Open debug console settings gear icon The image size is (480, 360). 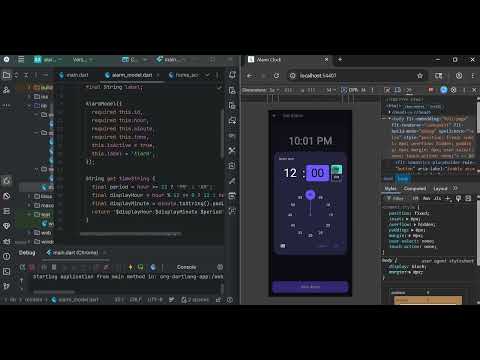[x=220, y=267]
